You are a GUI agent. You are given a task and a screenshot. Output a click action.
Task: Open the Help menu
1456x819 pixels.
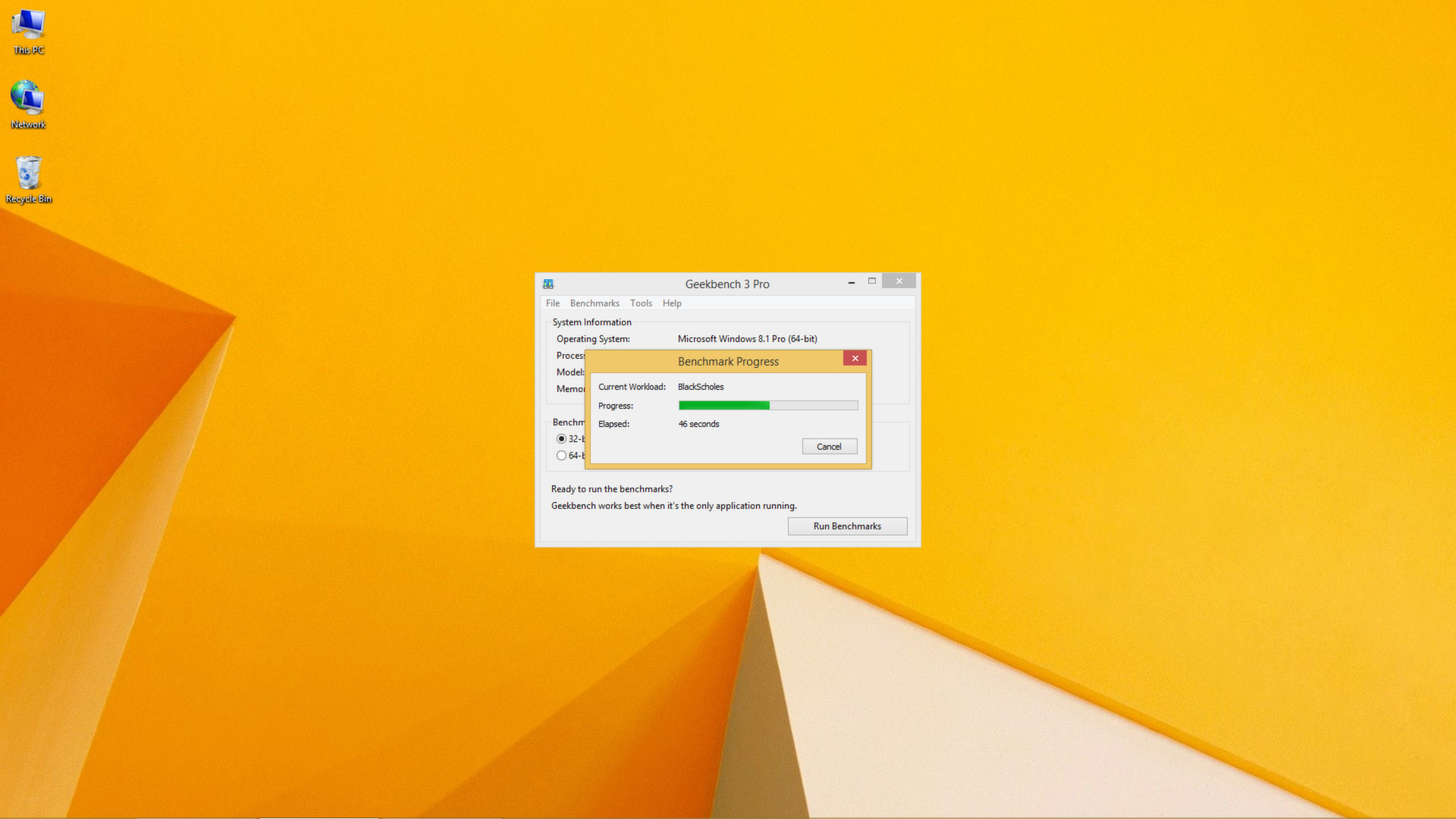point(671,303)
